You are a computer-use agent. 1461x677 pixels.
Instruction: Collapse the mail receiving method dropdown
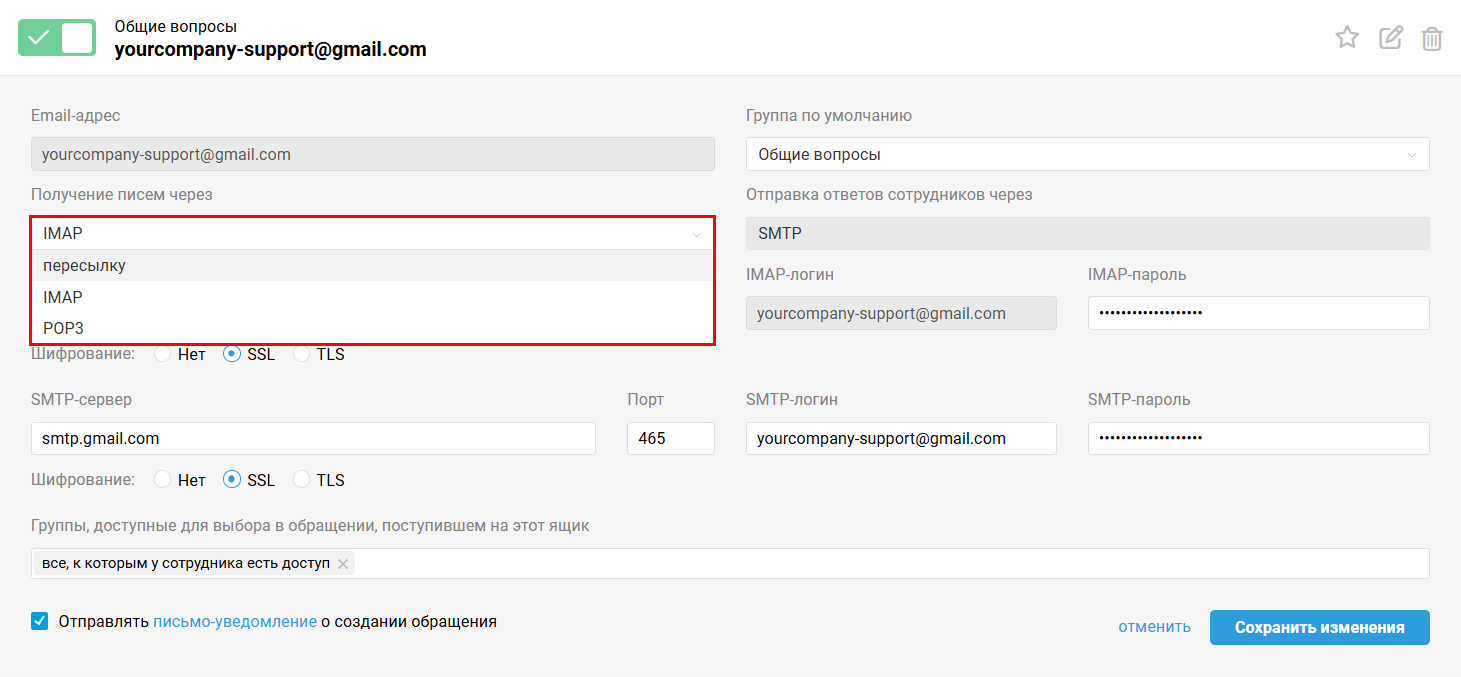pyautogui.click(x=372, y=234)
